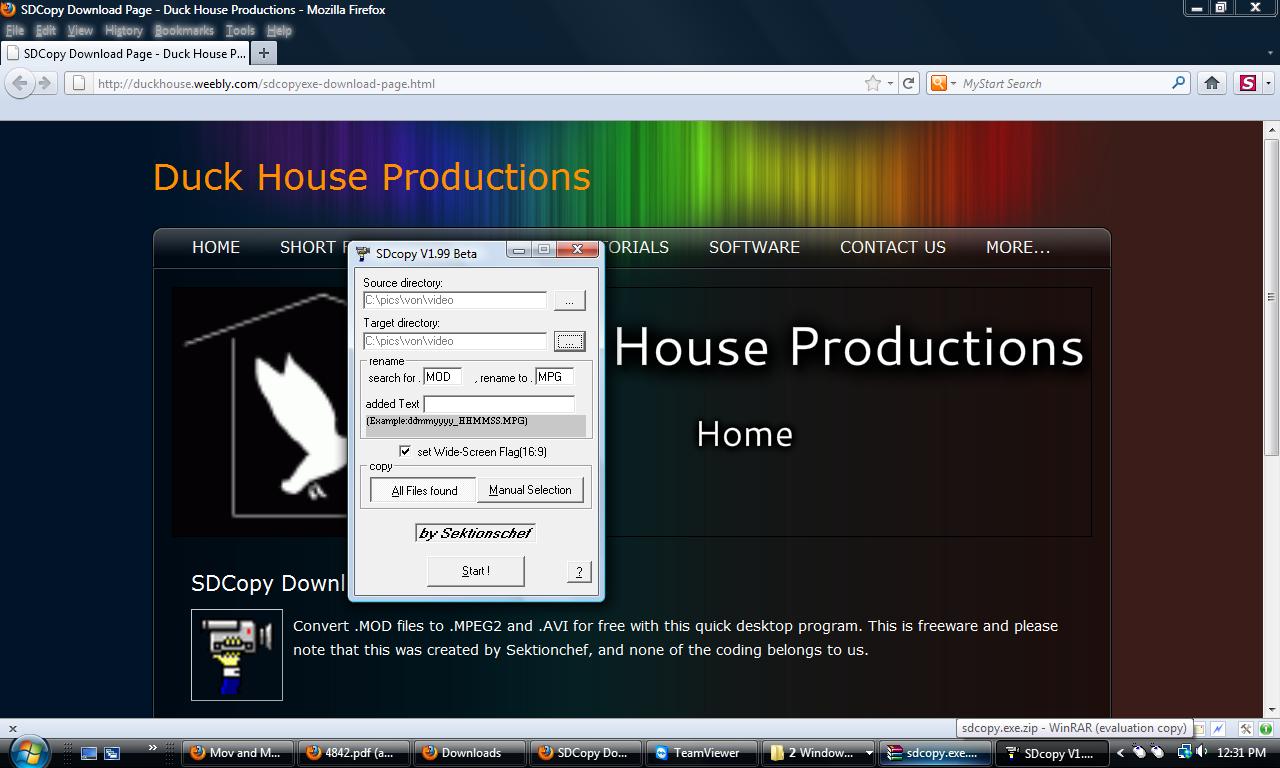Click the volume speaker tray icon
This screenshot has height=768, width=1280.
click(1202, 752)
